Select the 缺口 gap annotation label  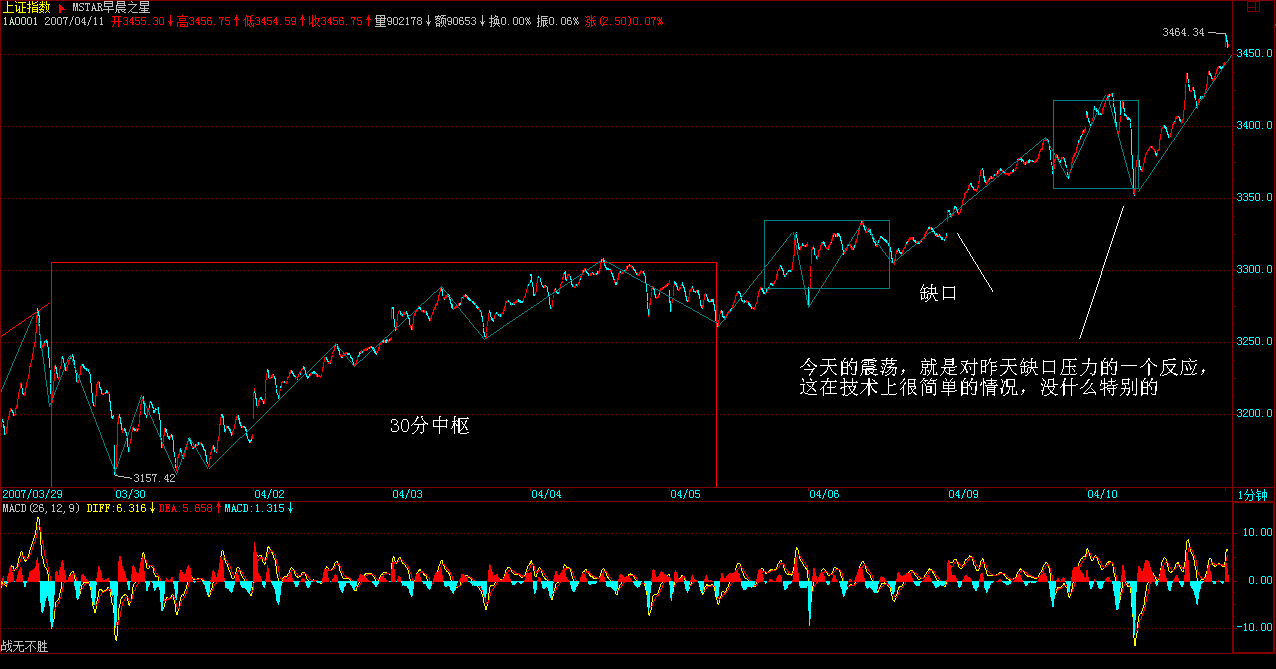(939, 294)
